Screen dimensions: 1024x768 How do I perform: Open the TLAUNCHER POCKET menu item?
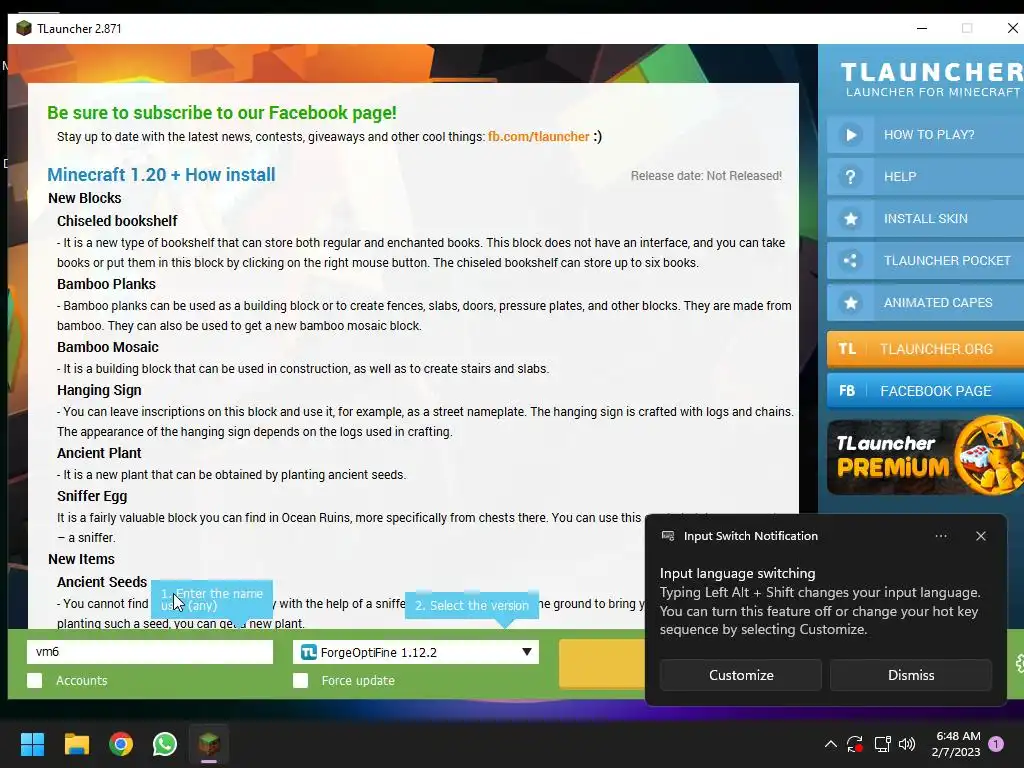point(925,261)
